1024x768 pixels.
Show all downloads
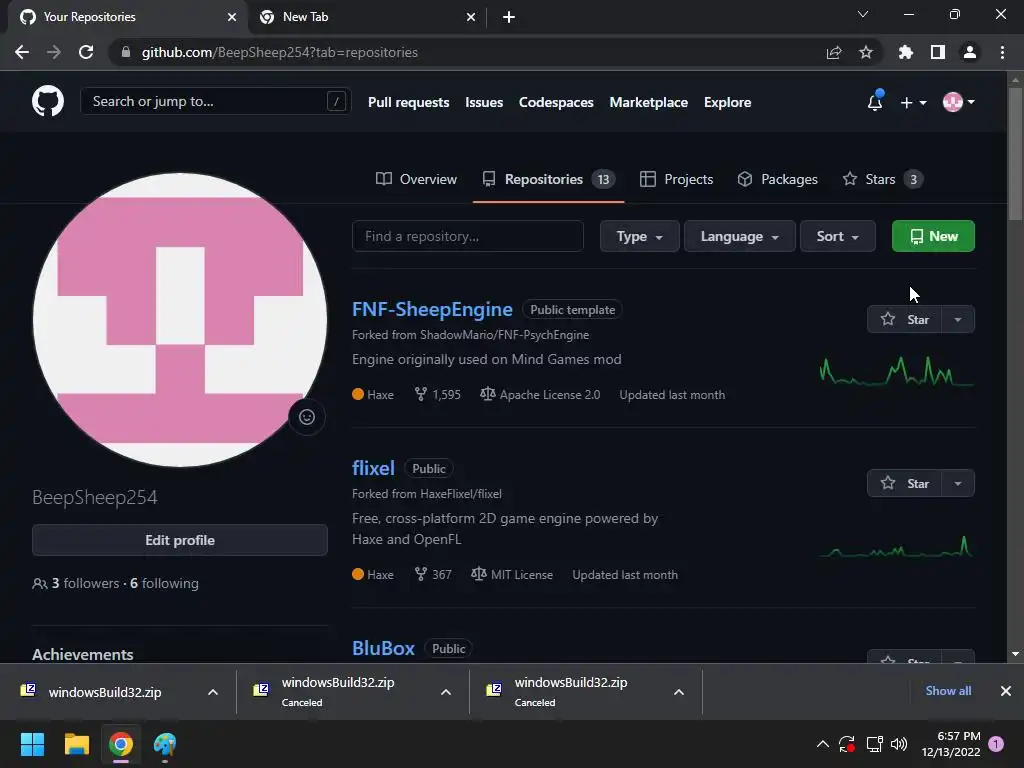click(x=948, y=691)
